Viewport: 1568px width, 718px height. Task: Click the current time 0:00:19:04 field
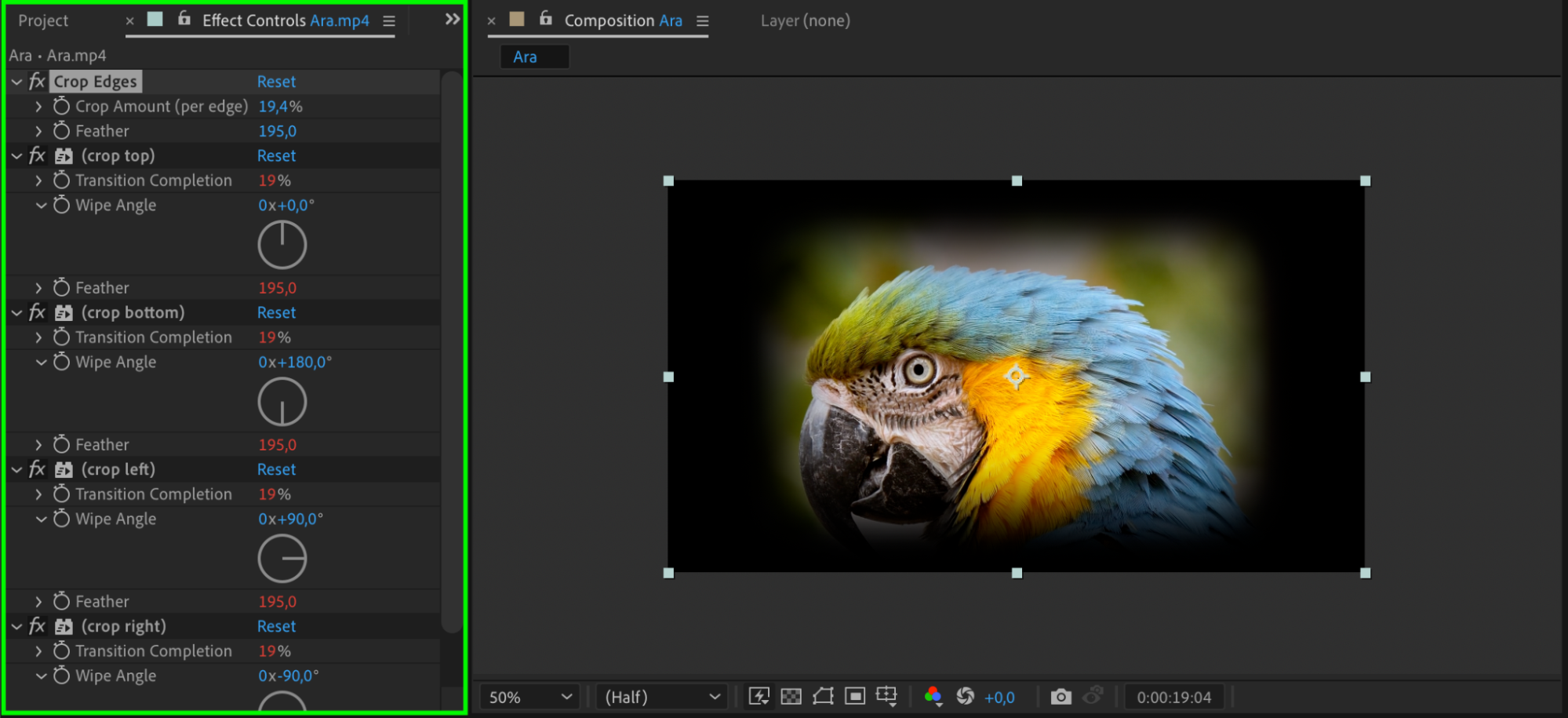pos(1173,697)
